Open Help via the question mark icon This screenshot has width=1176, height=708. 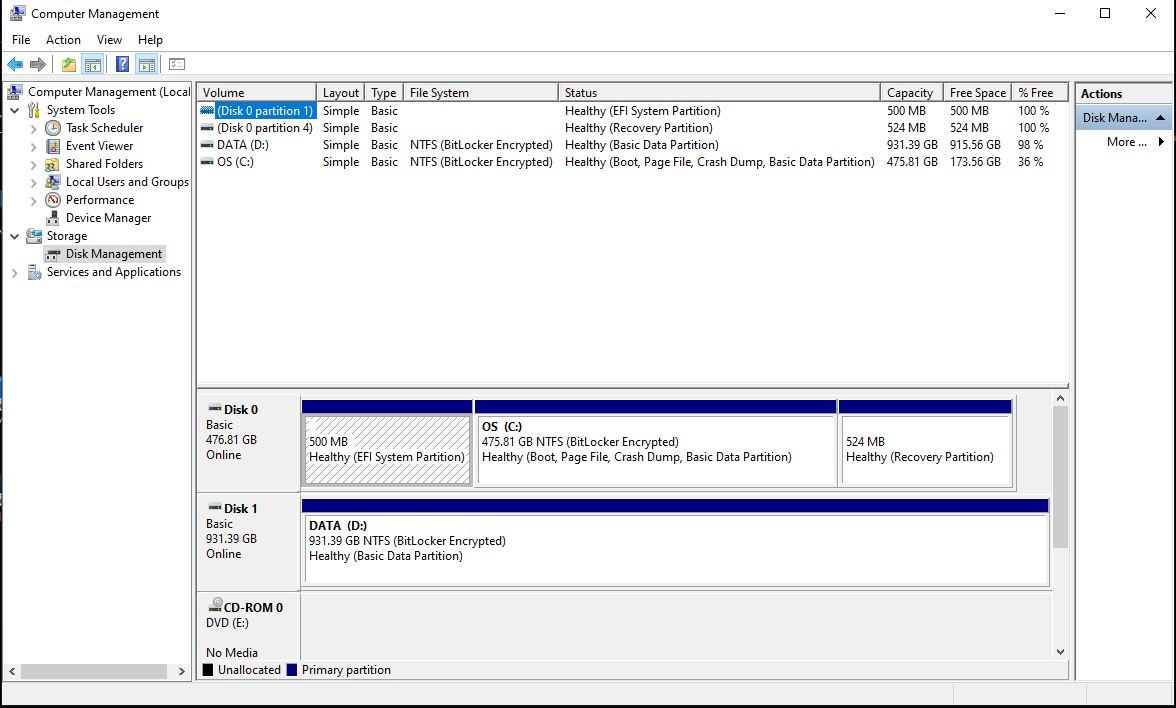(122, 64)
